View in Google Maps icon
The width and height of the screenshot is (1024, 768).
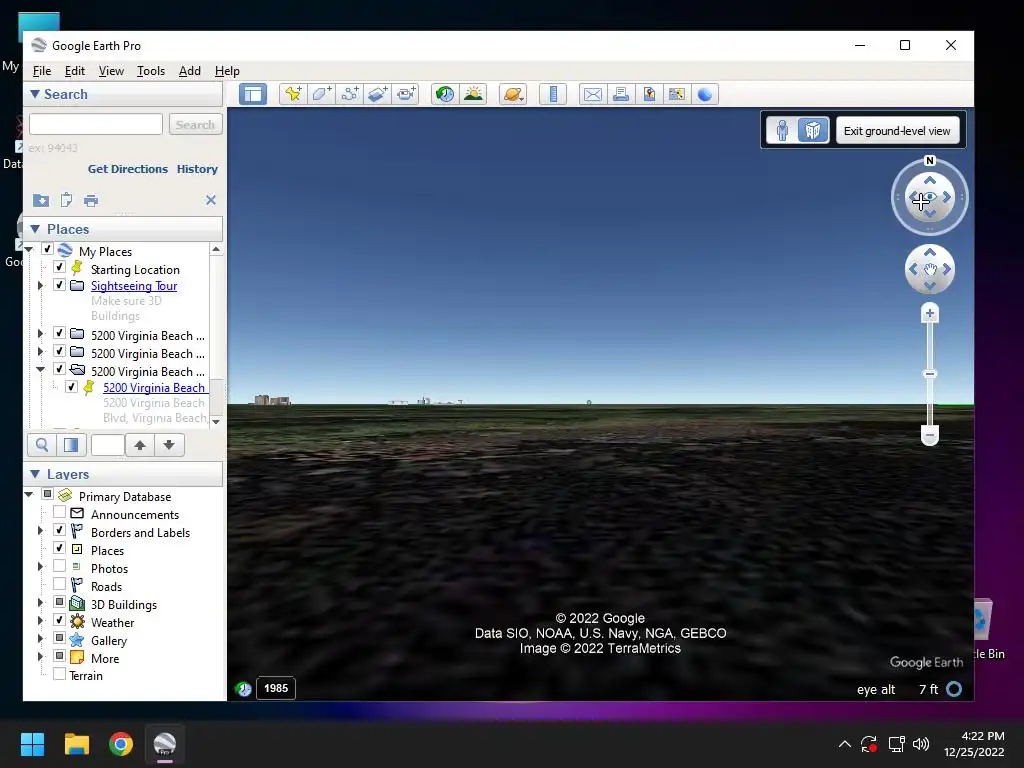tap(677, 94)
